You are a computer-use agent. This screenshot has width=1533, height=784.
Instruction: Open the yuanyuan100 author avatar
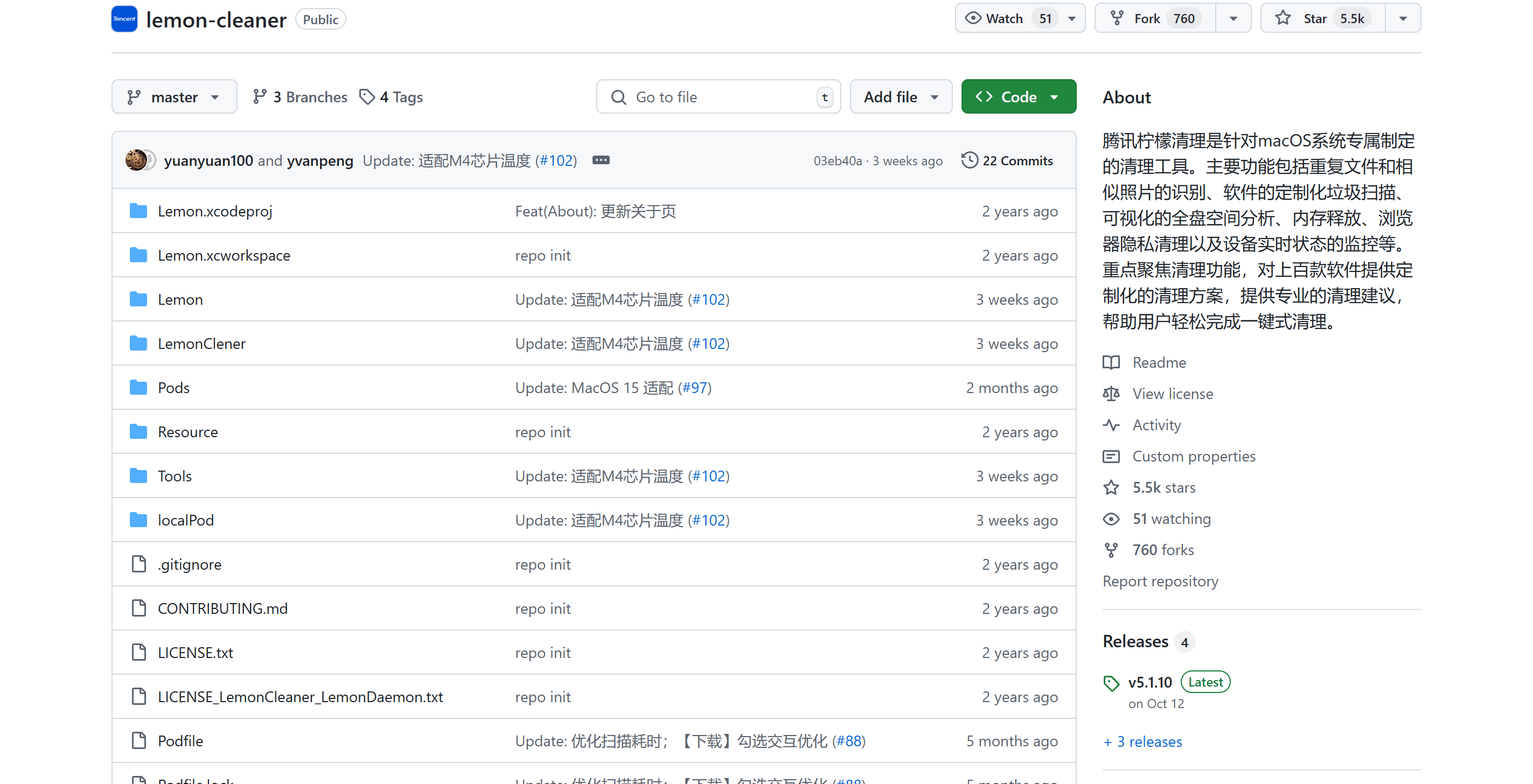click(136, 160)
